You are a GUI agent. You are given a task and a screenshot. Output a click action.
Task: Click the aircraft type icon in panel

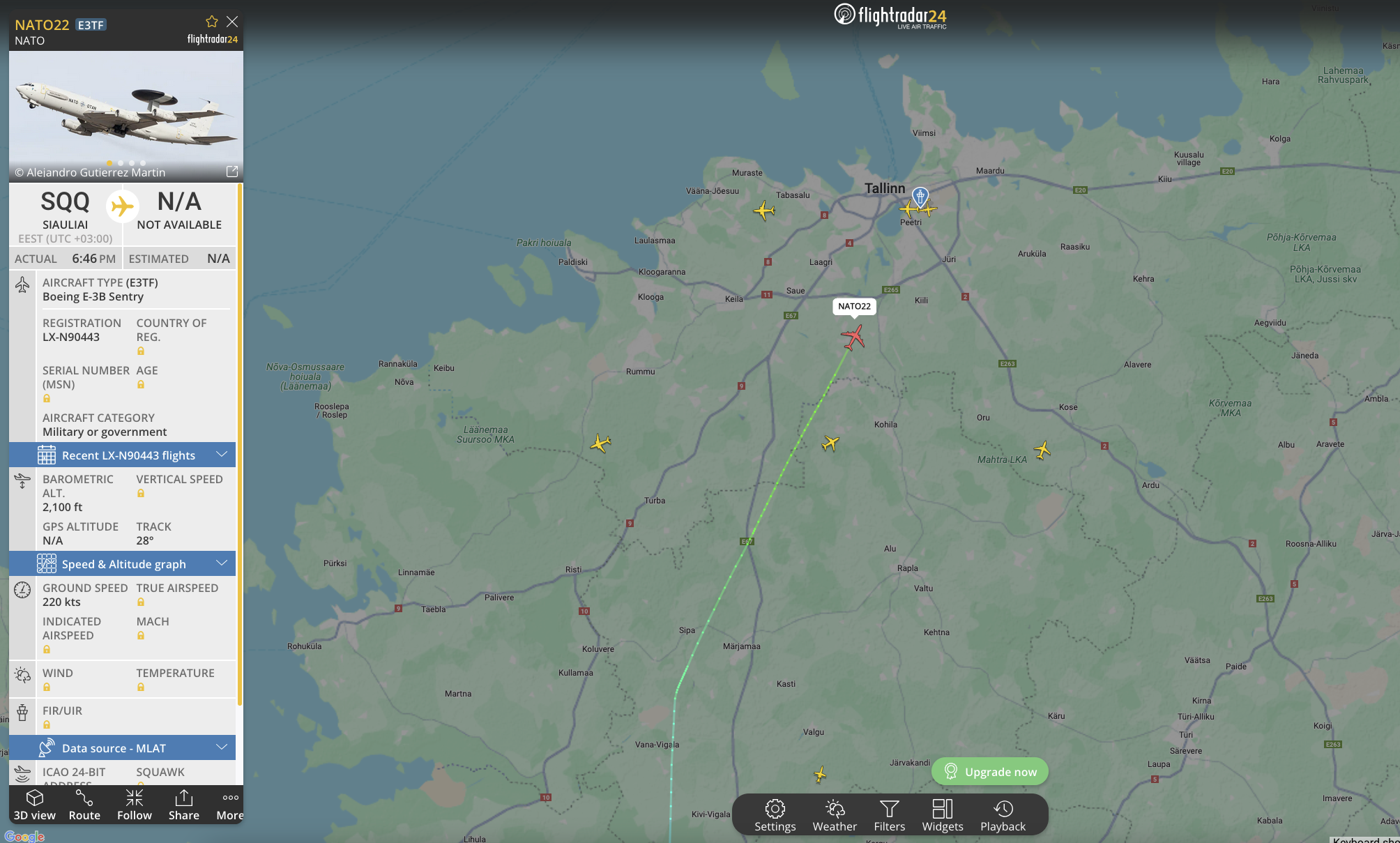pyautogui.click(x=22, y=284)
